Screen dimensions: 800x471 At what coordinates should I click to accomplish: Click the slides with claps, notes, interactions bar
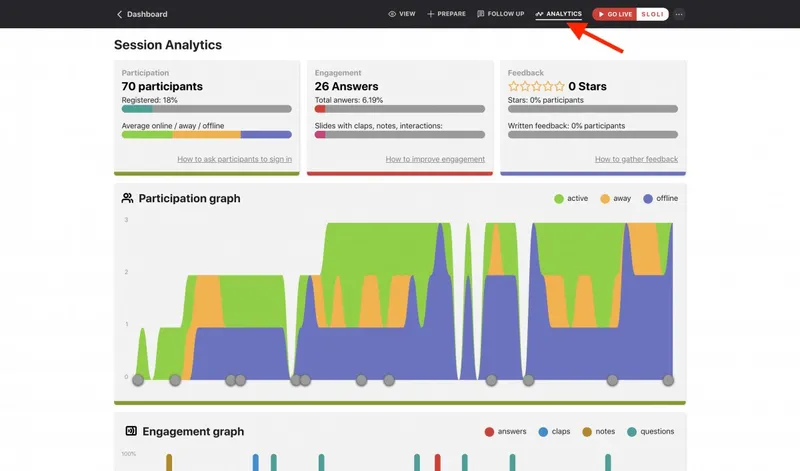[x=399, y=135]
